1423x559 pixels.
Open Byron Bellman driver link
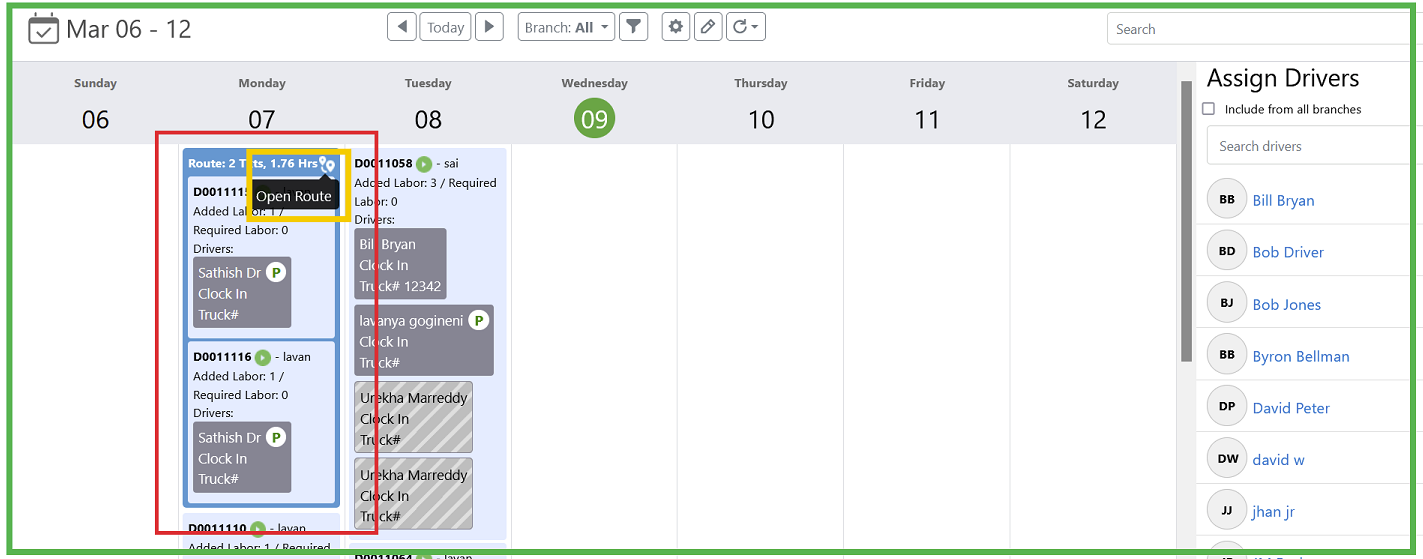point(1301,356)
